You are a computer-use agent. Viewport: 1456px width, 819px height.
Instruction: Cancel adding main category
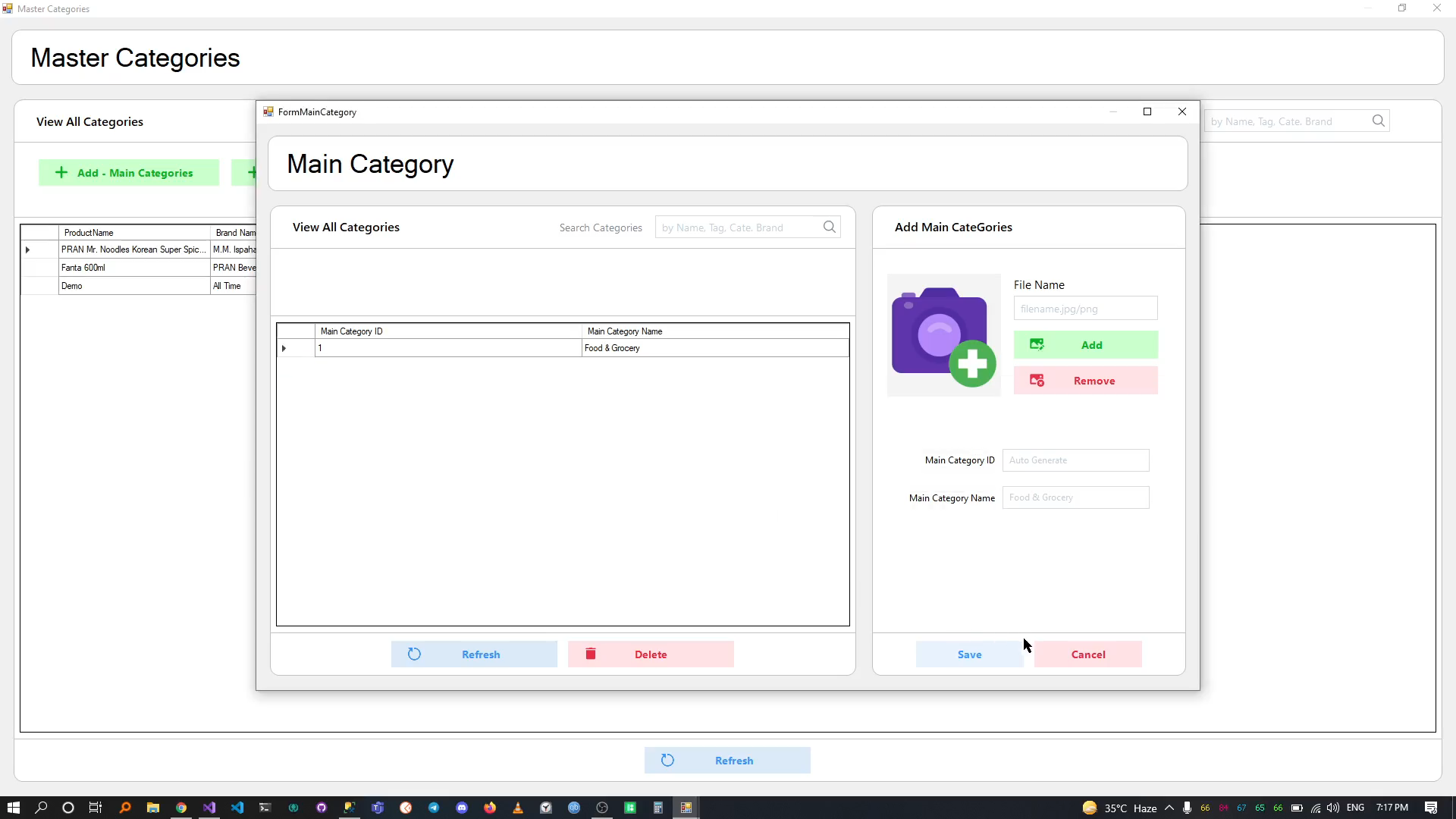pos(1087,654)
